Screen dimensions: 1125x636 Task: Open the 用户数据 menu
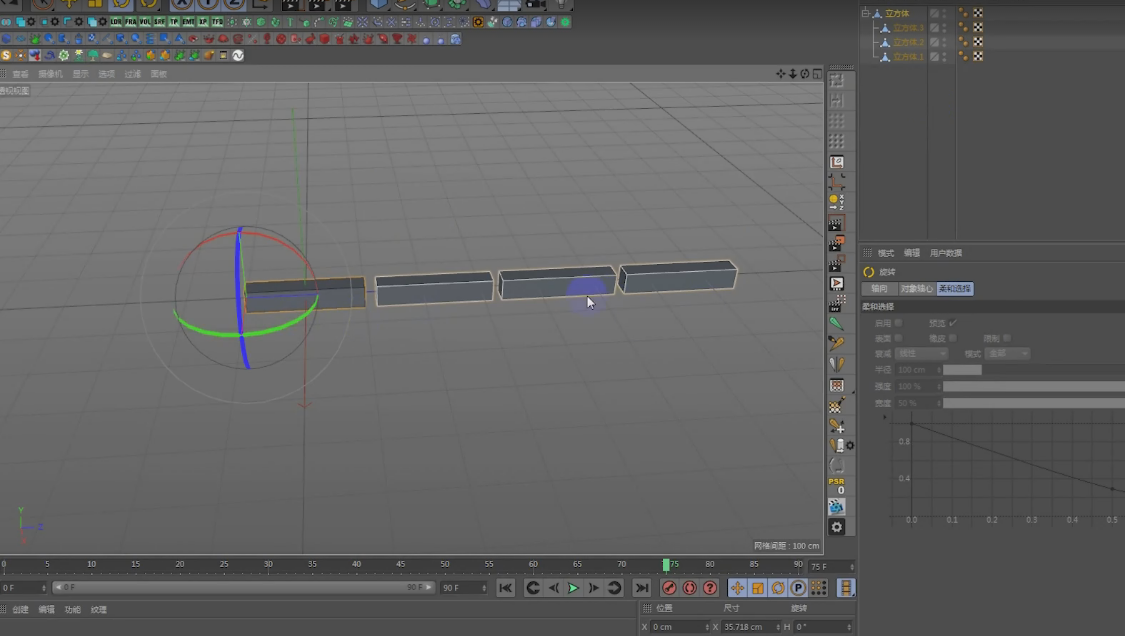pos(946,253)
